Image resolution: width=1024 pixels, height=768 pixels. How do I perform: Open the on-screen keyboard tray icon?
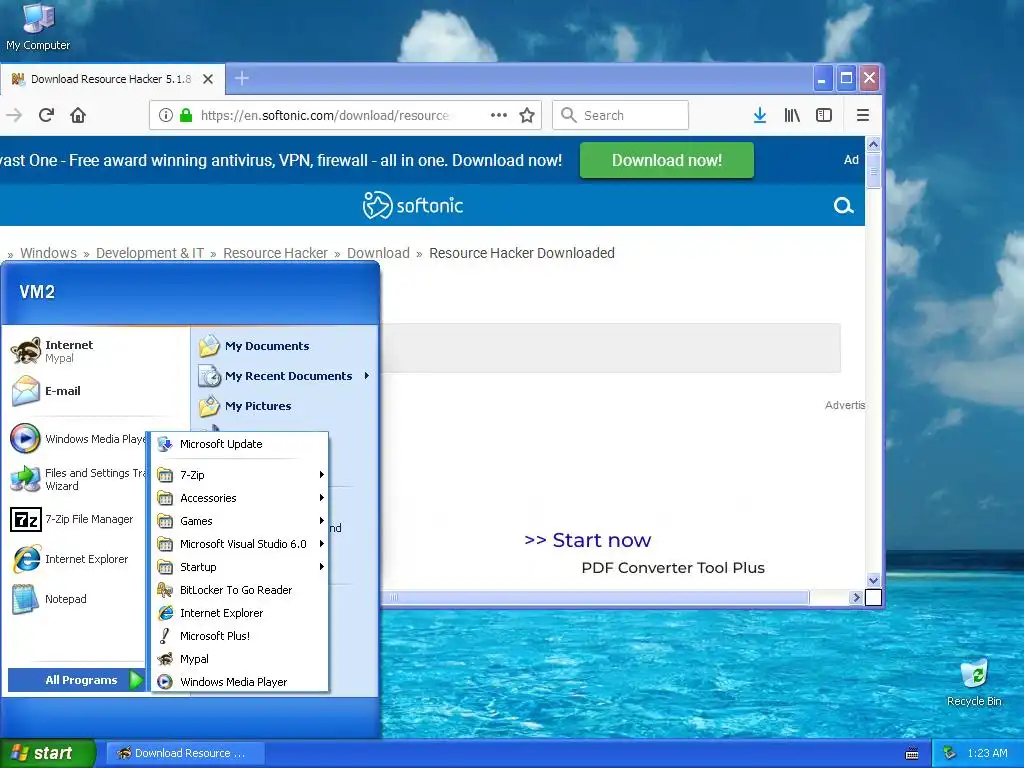point(912,754)
